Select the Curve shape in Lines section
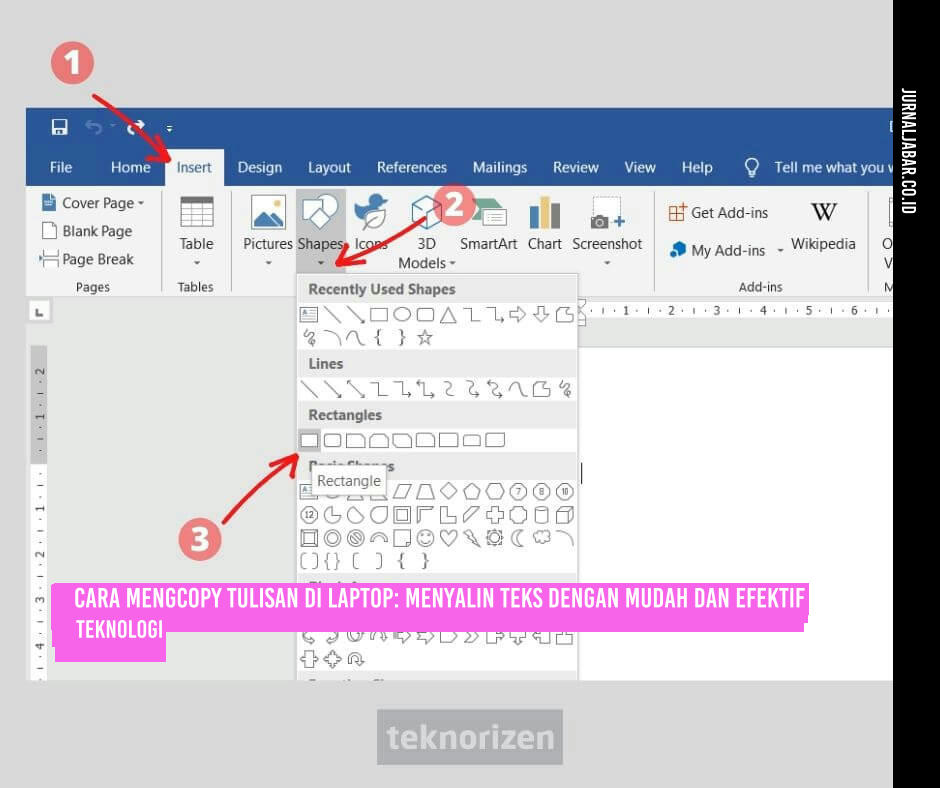The width and height of the screenshot is (940, 788). coord(517,389)
